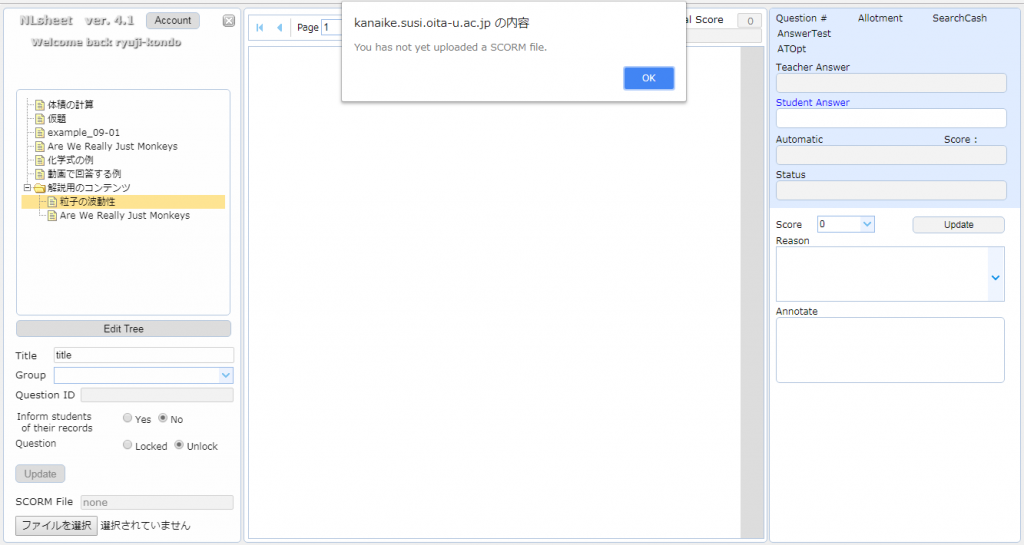Select 動画で回答する例 in the tree
The height and width of the screenshot is (545, 1024).
pyautogui.click(x=84, y=174)
